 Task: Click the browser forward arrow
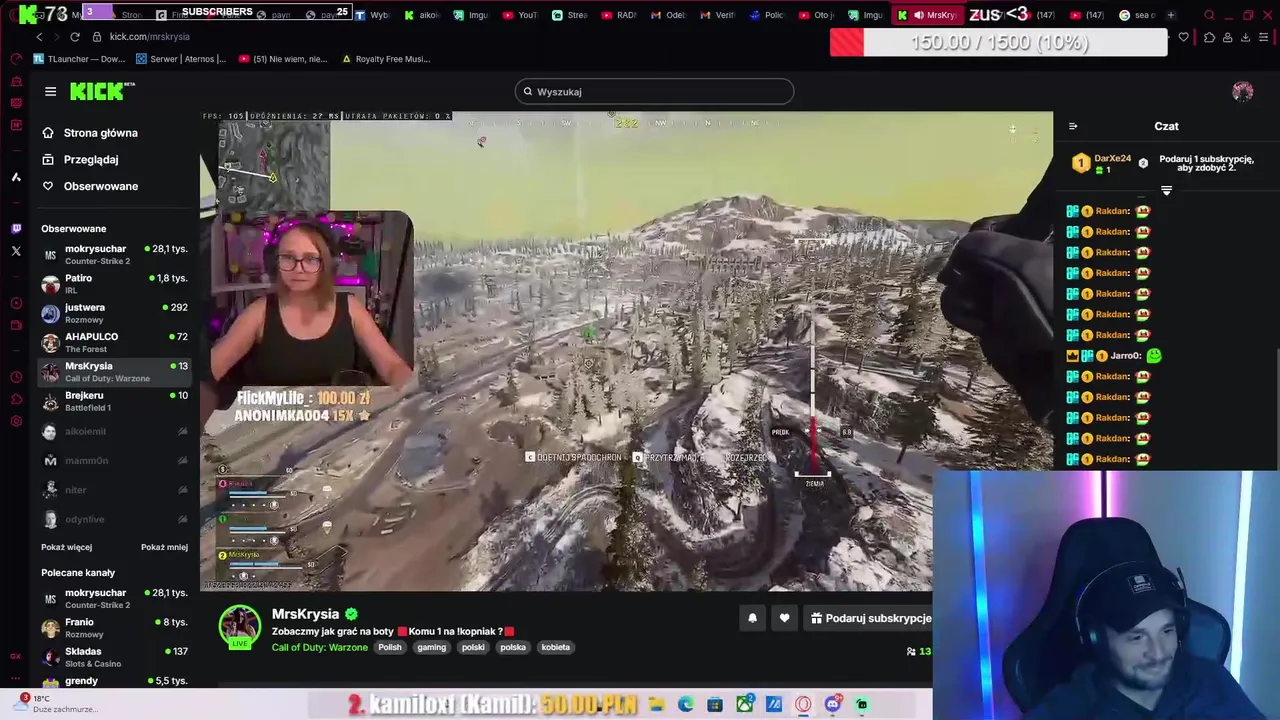coord(56,37)
